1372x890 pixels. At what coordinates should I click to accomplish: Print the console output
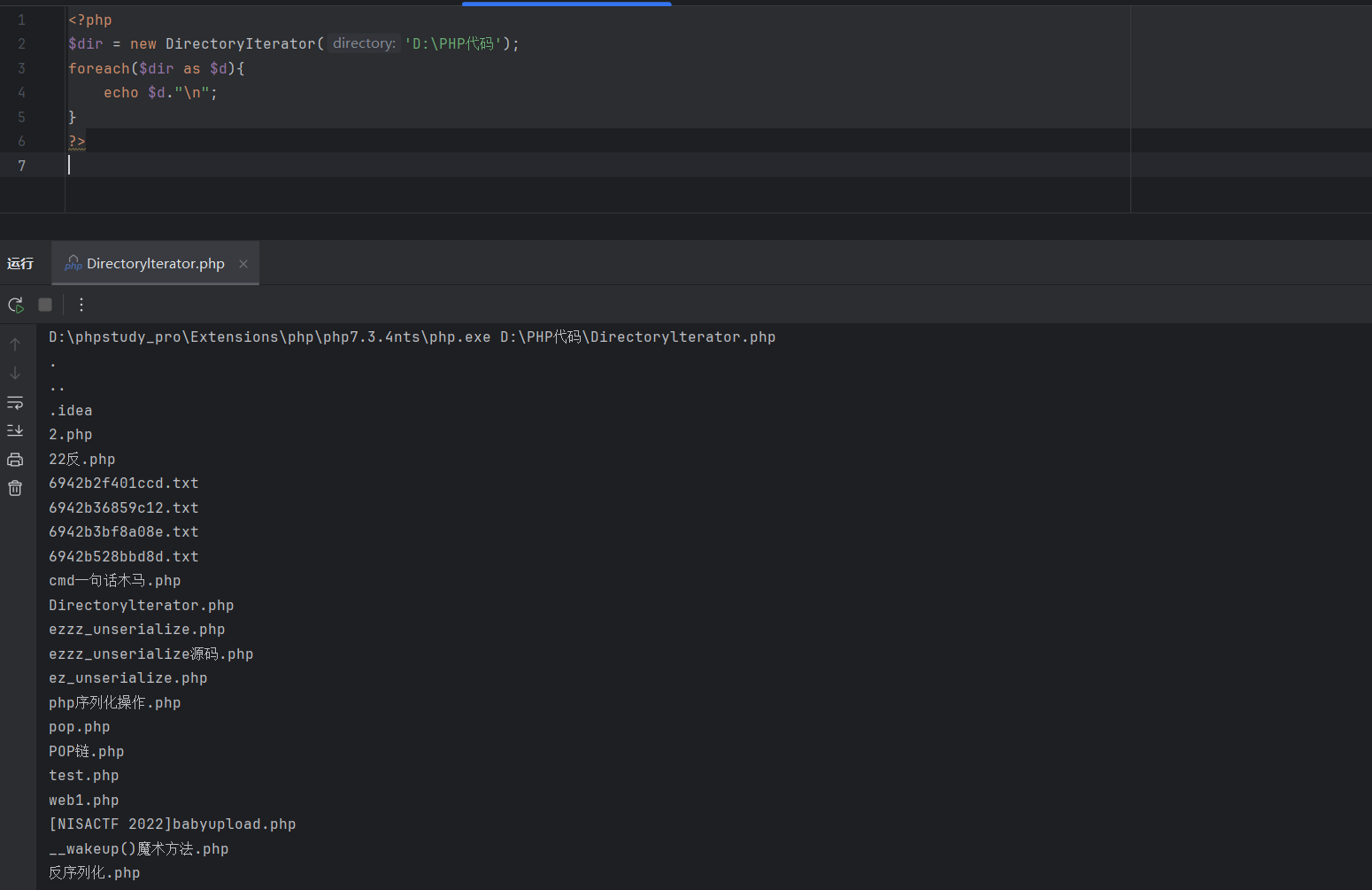coord(15,460)
